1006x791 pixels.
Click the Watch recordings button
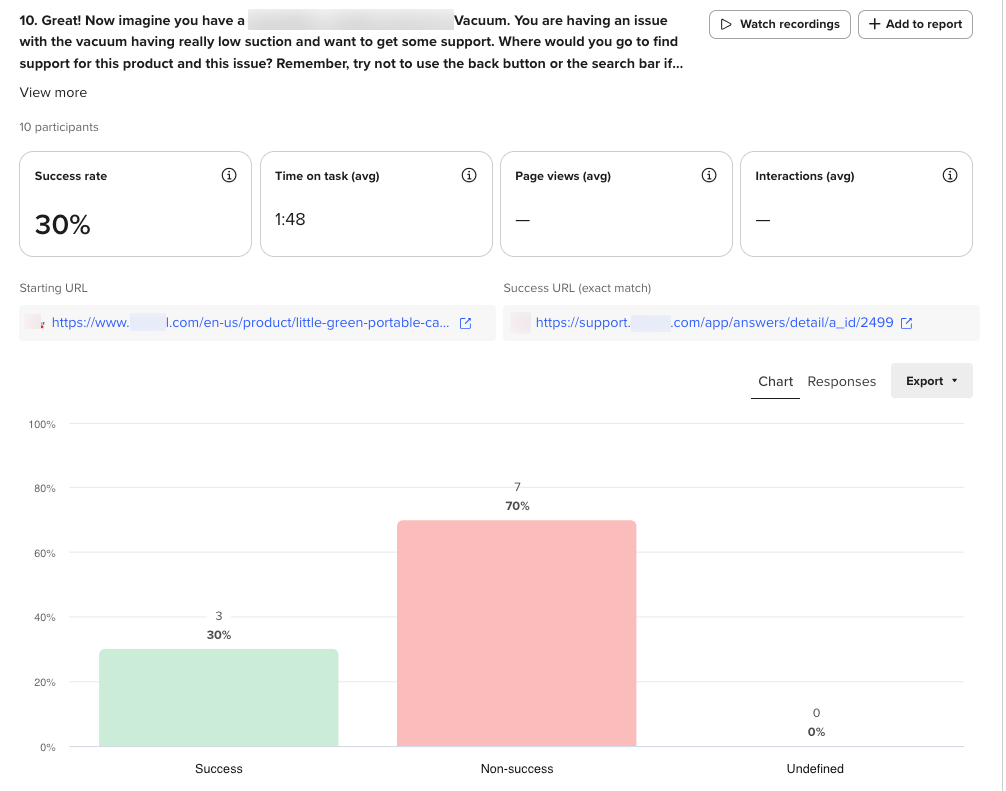click(780, 24)
